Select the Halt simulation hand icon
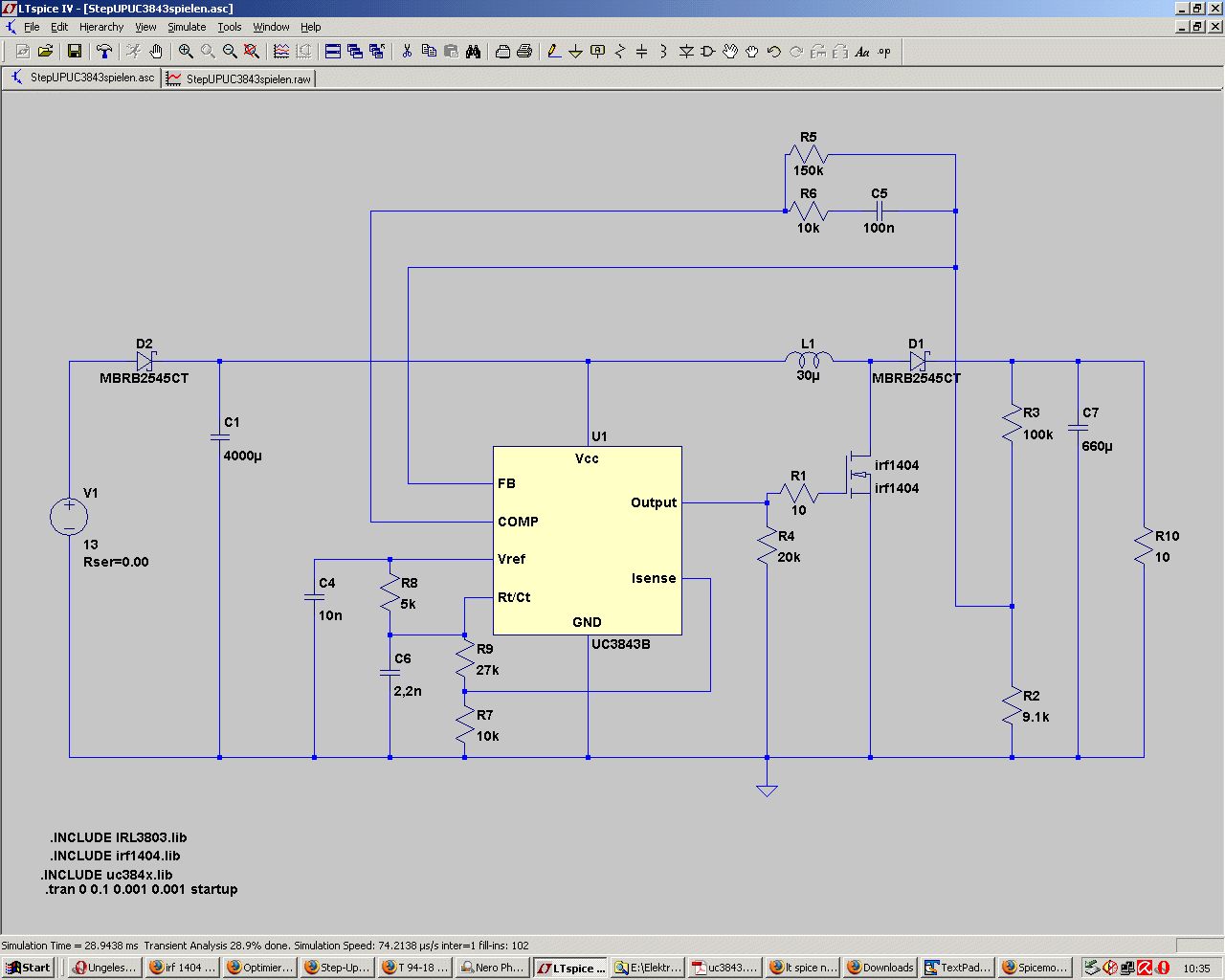 (156, 52)
